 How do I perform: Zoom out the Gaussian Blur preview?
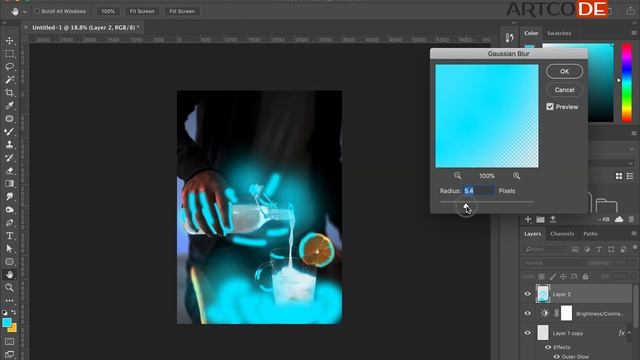[457, 176]
